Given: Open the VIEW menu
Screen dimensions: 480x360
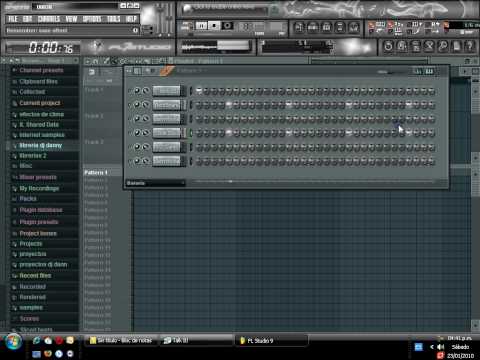Looking at the screenshot, I should 71,19.
